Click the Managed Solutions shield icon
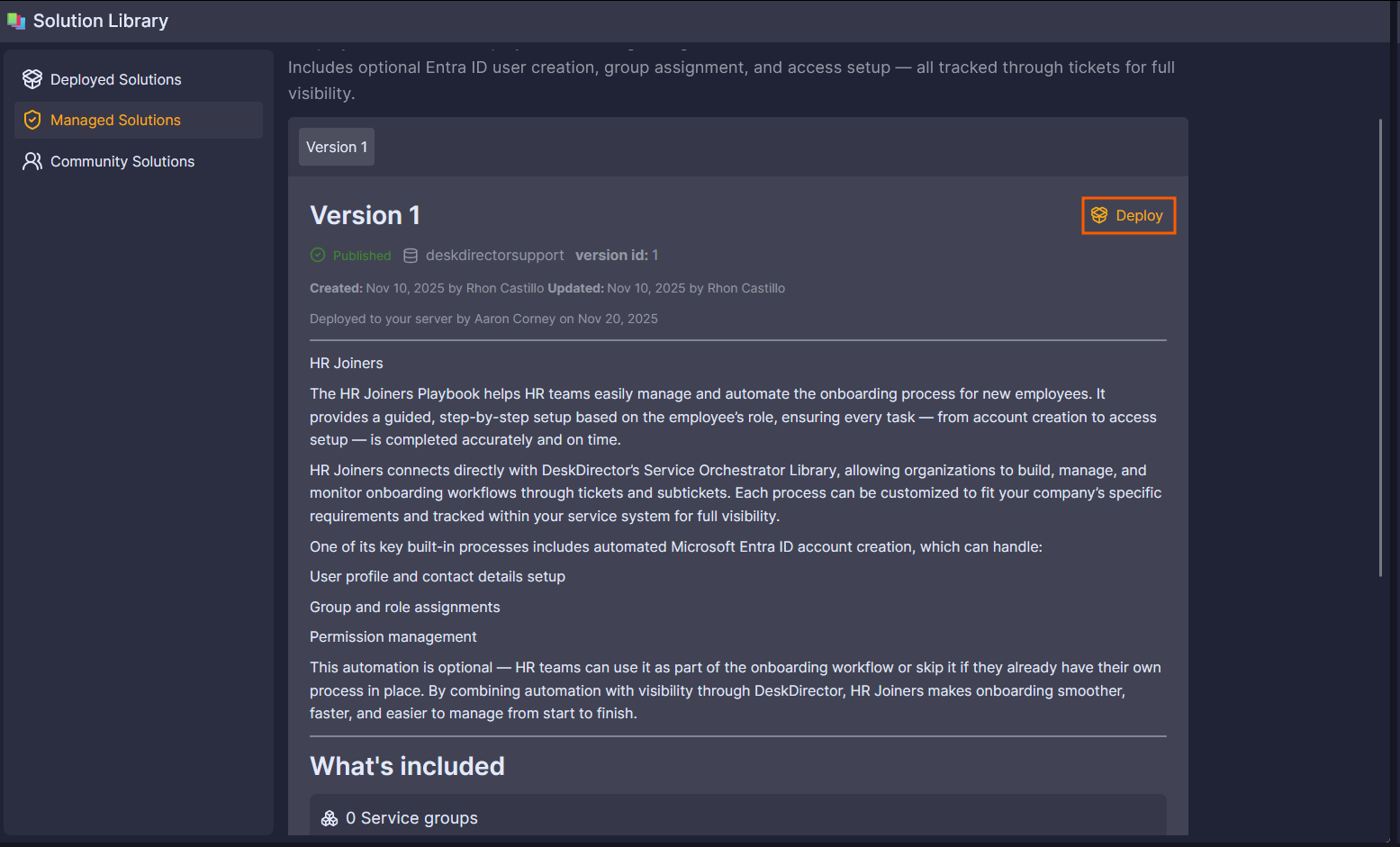This screenshot has height=847, width=1400. (32, 120)
